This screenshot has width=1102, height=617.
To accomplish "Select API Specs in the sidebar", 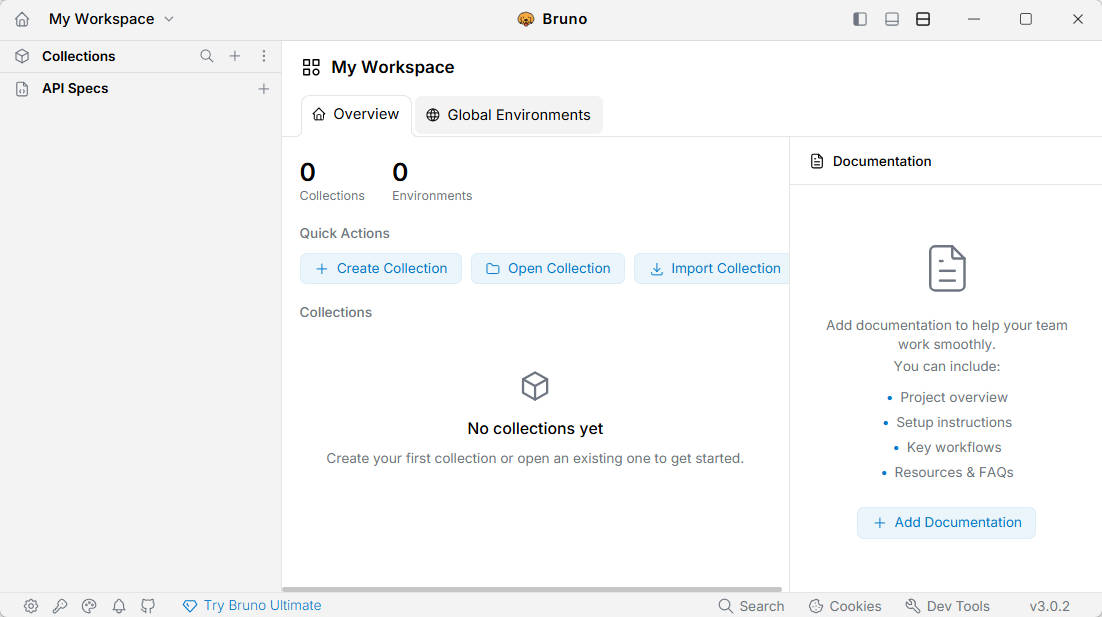I will (74, 89).
